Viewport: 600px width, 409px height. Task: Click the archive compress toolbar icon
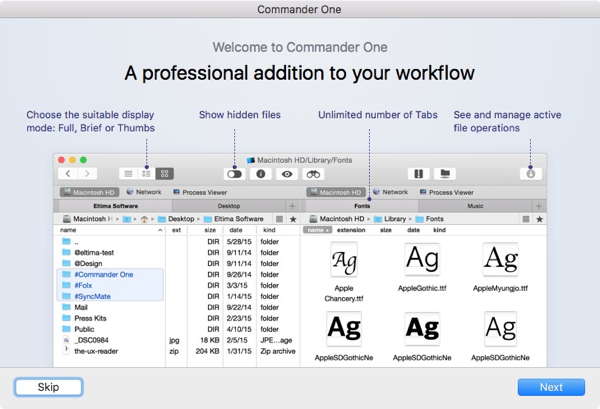pyautogui.click(x=419, y=174)
